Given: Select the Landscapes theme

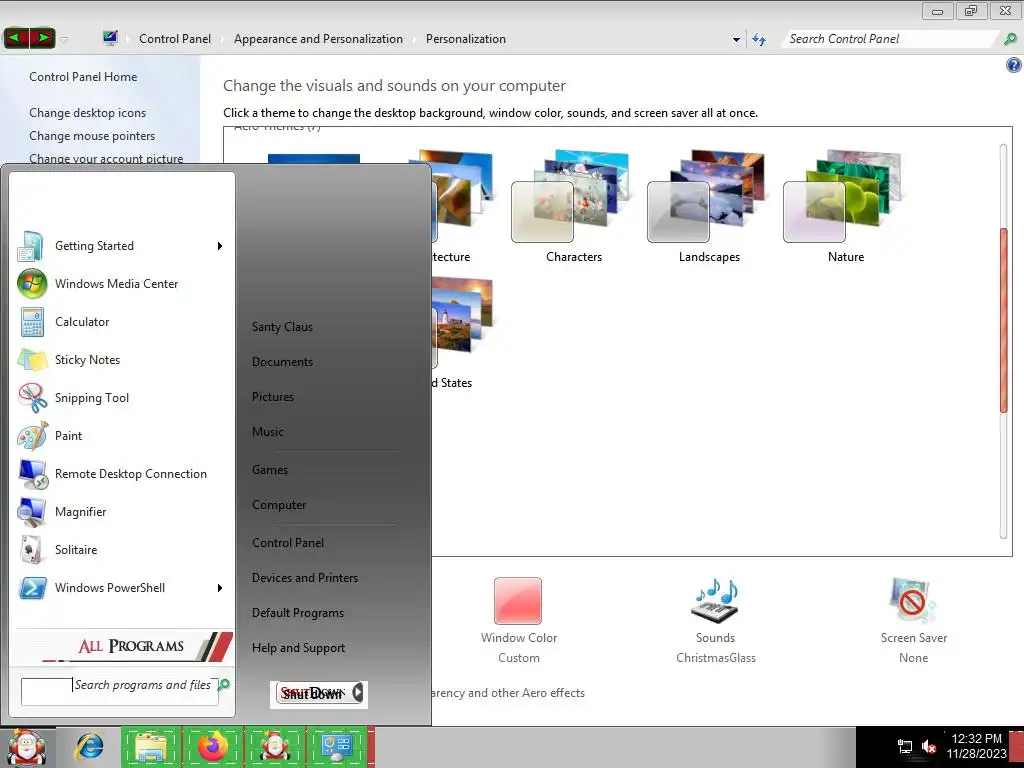Looking at the screenshot, I should pos(709,206).
